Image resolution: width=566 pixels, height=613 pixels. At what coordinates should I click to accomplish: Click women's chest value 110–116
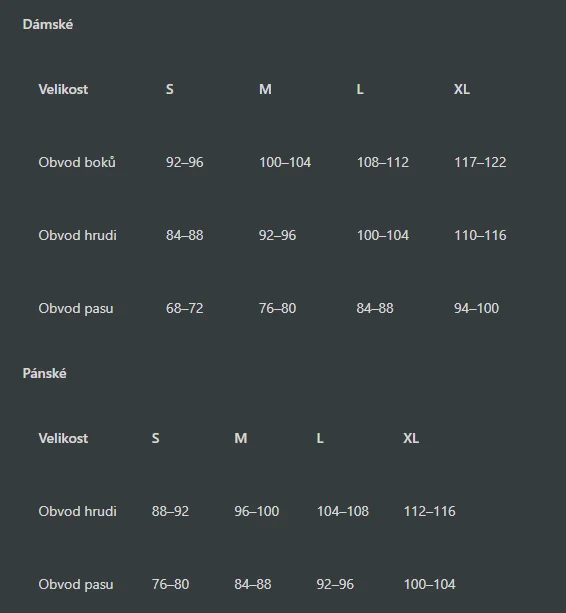[480, 235]
